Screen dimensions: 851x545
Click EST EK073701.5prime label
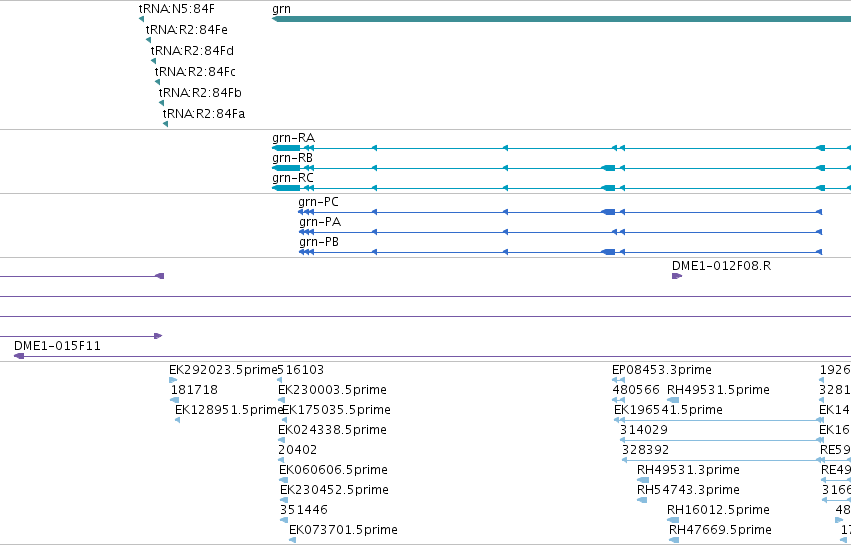point(343,530)
